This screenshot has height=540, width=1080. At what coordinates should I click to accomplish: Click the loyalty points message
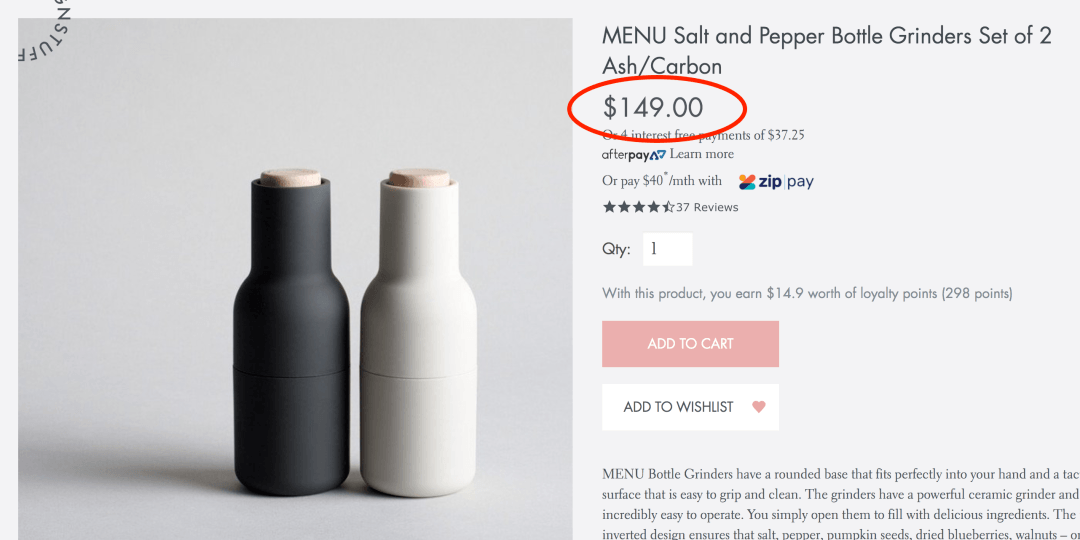[x=807, y=293]
